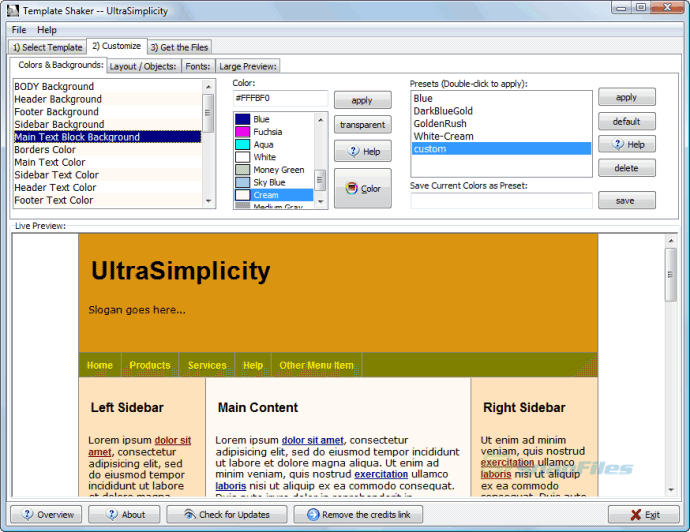Click the default presets button
This screenshot has width=690, height=532.
[627, 121]
